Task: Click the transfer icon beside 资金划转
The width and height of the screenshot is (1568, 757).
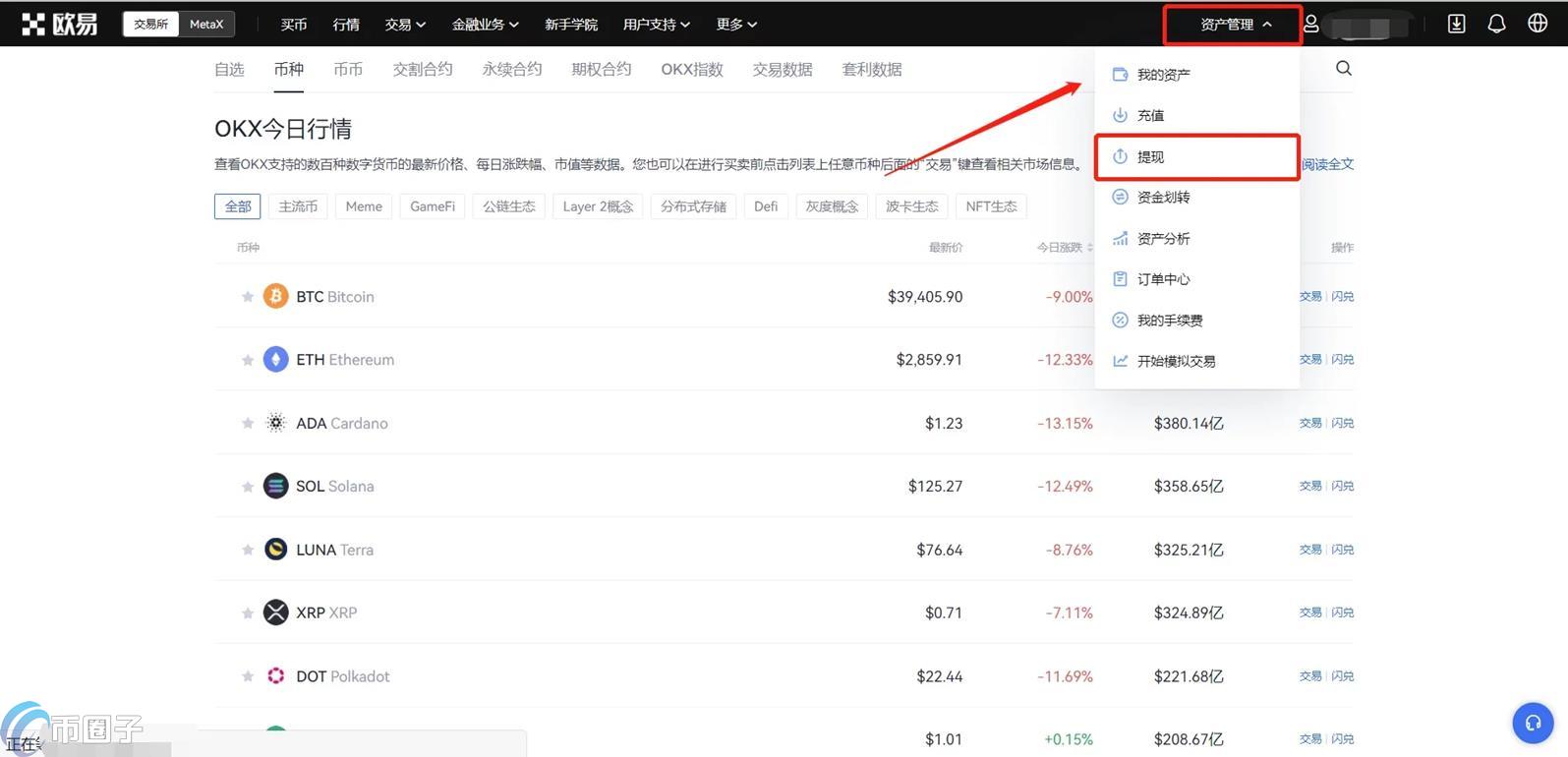Action: [1120, 197]
